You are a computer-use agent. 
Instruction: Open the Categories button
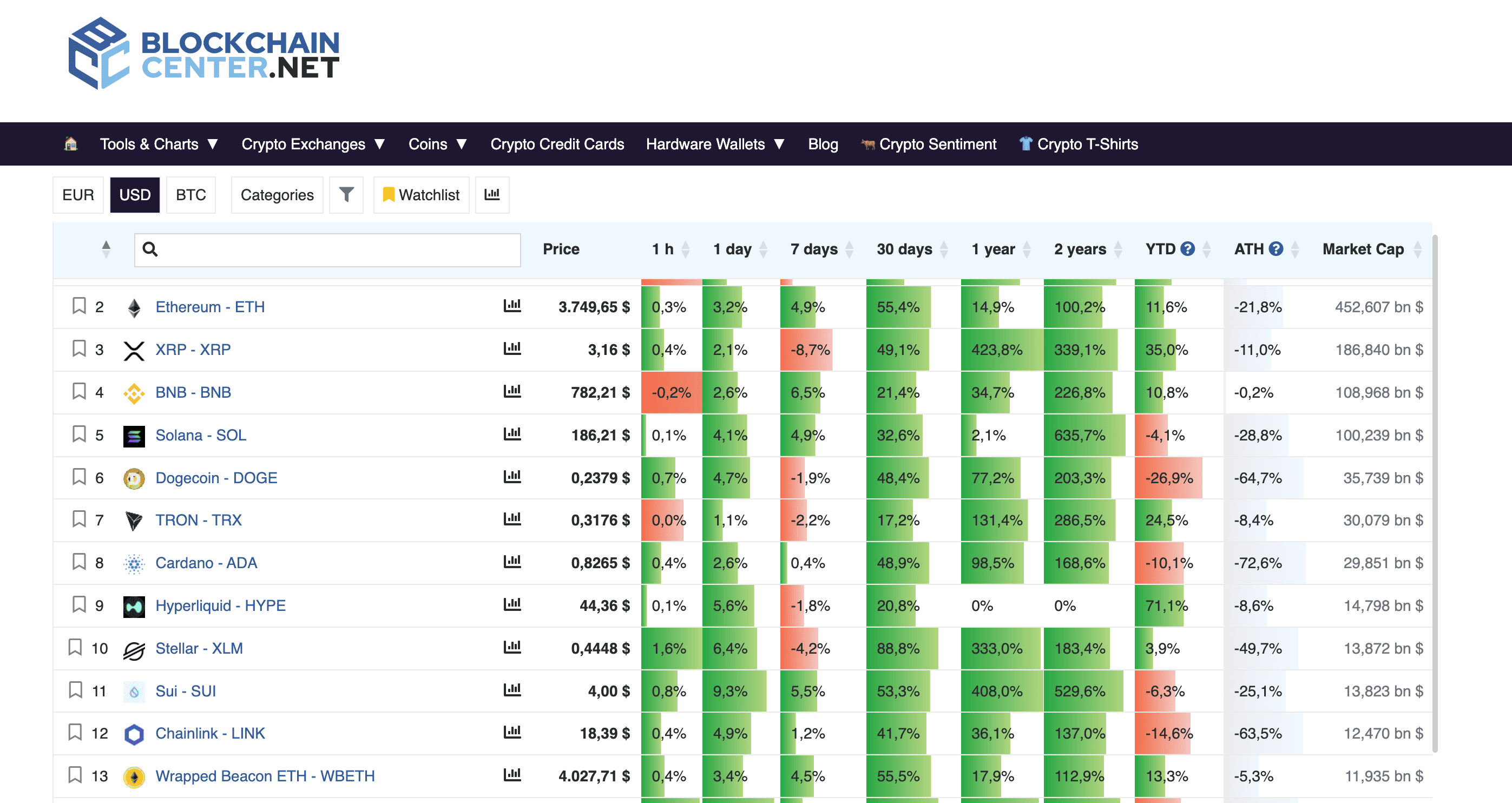point(277,195)
